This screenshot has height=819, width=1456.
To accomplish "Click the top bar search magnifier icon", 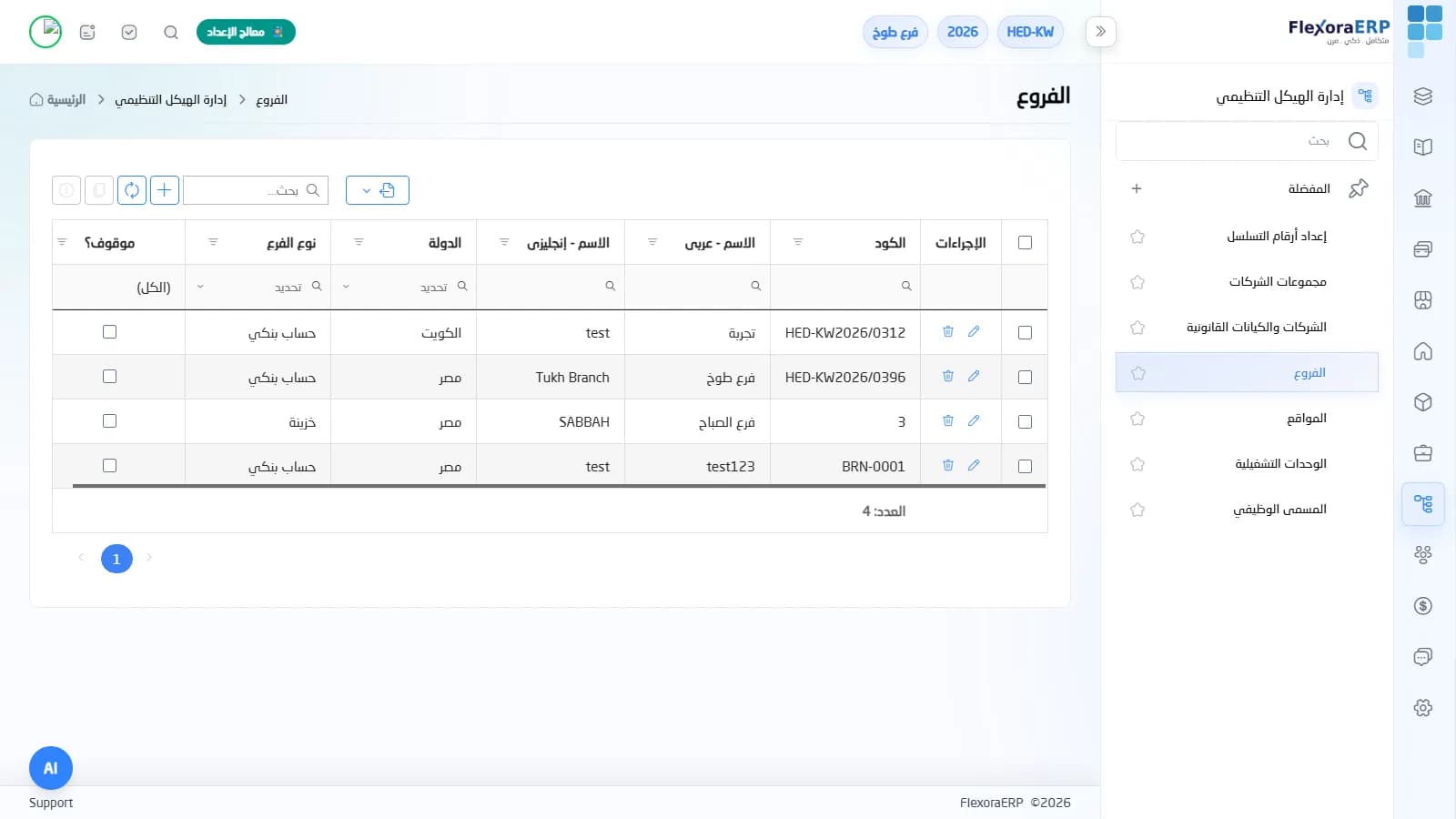I will 171,33.
